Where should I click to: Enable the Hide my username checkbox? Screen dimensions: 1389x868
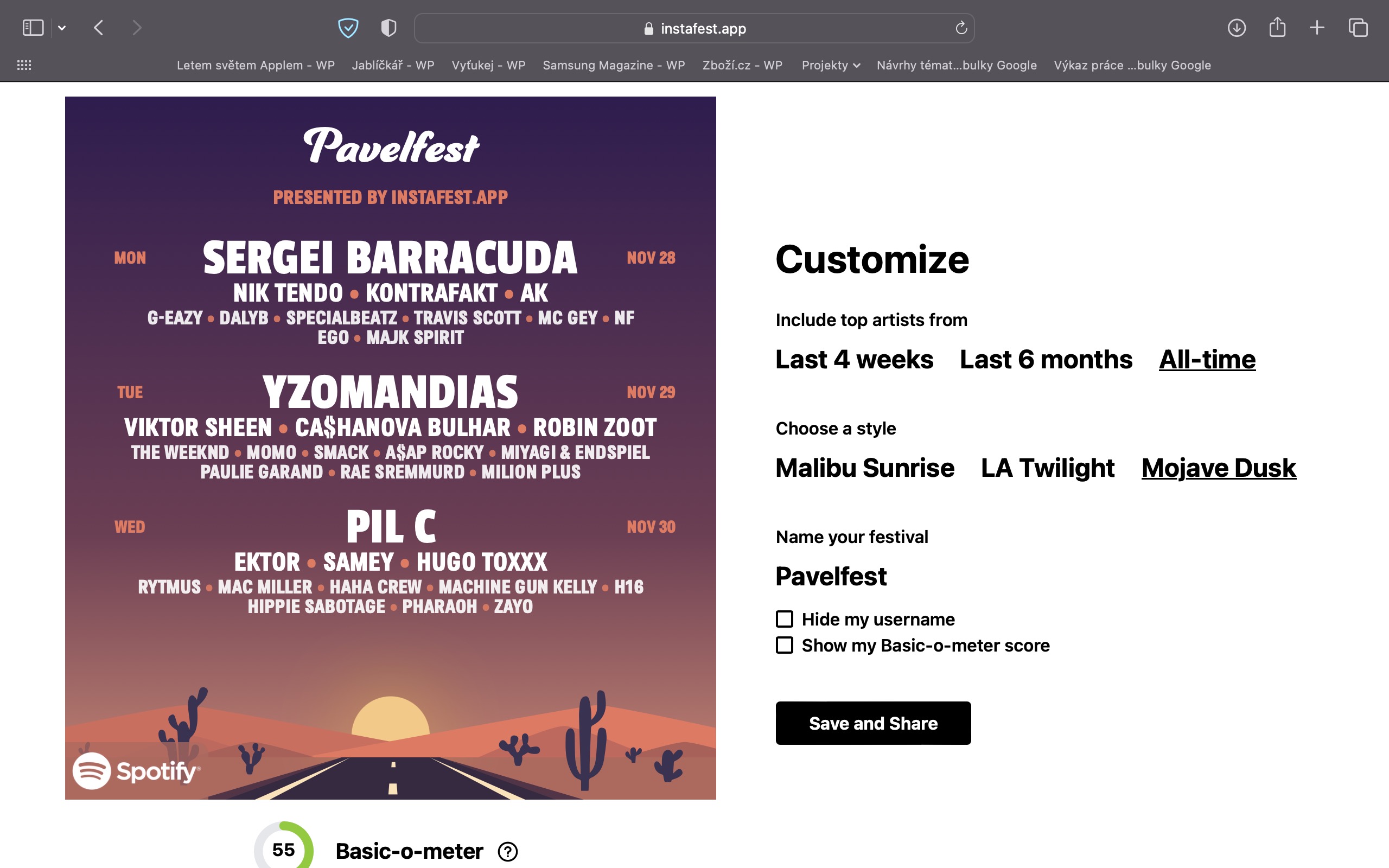(x=785, y=619)
